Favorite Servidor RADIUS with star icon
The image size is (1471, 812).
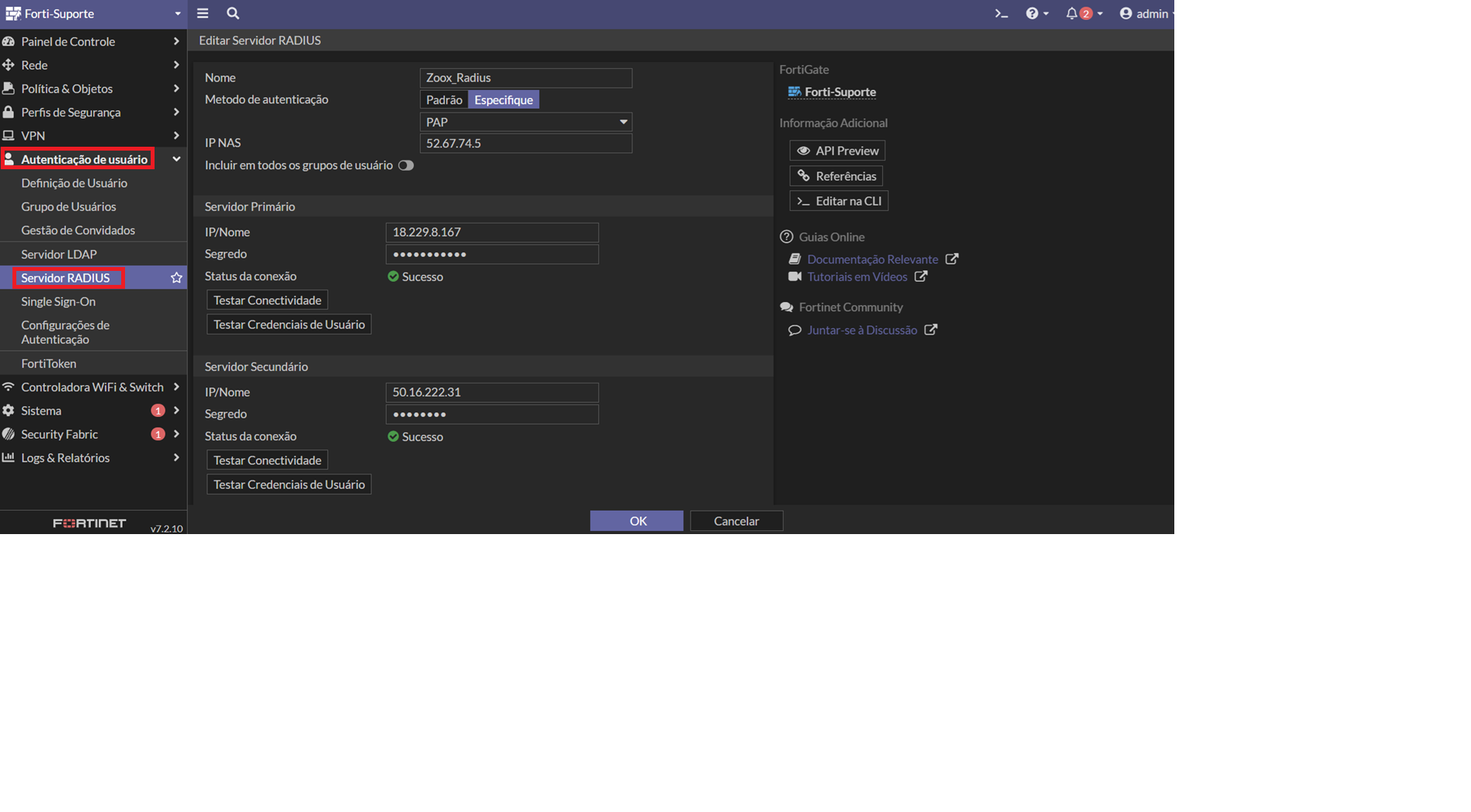[x=176, y=278]
